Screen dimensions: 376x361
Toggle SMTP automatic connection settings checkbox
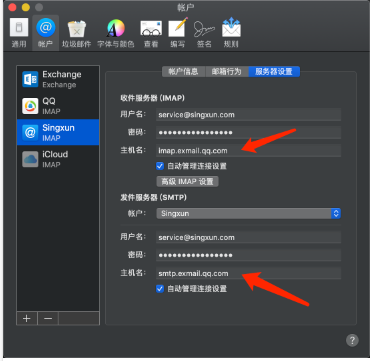click(x=160, y=288)
